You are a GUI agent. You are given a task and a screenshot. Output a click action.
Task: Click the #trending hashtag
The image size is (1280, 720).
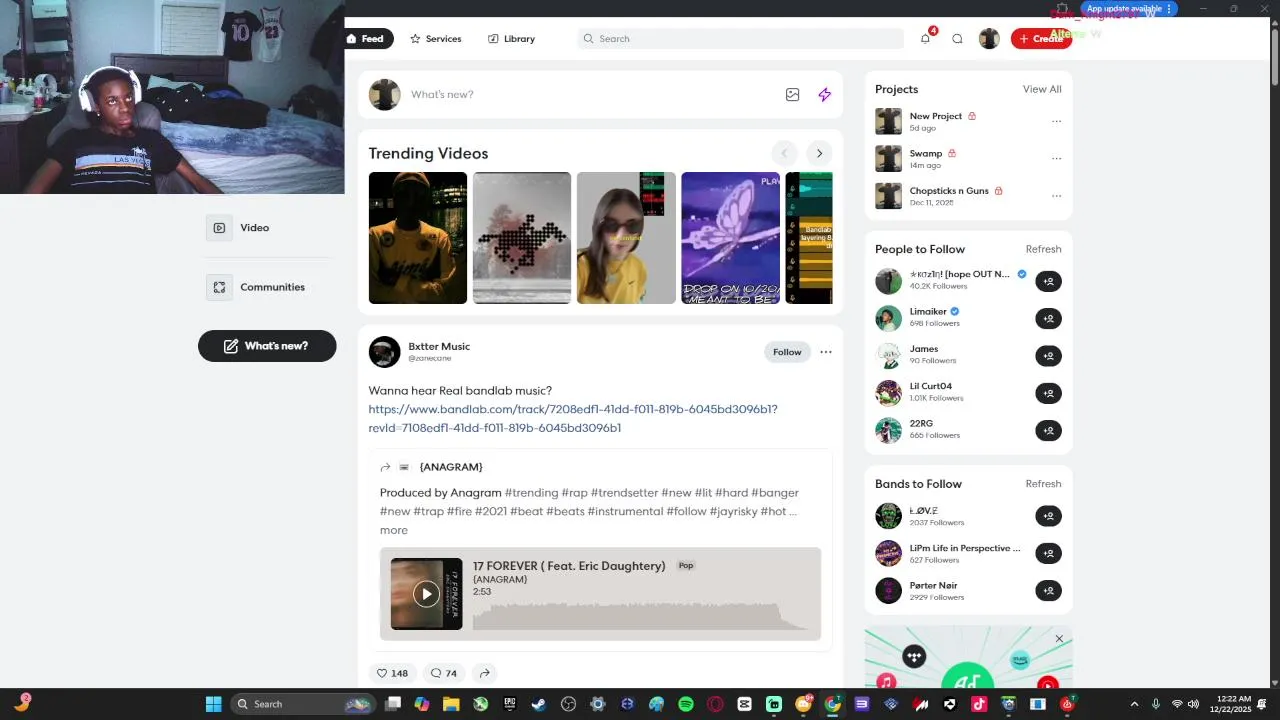[531, 493]
